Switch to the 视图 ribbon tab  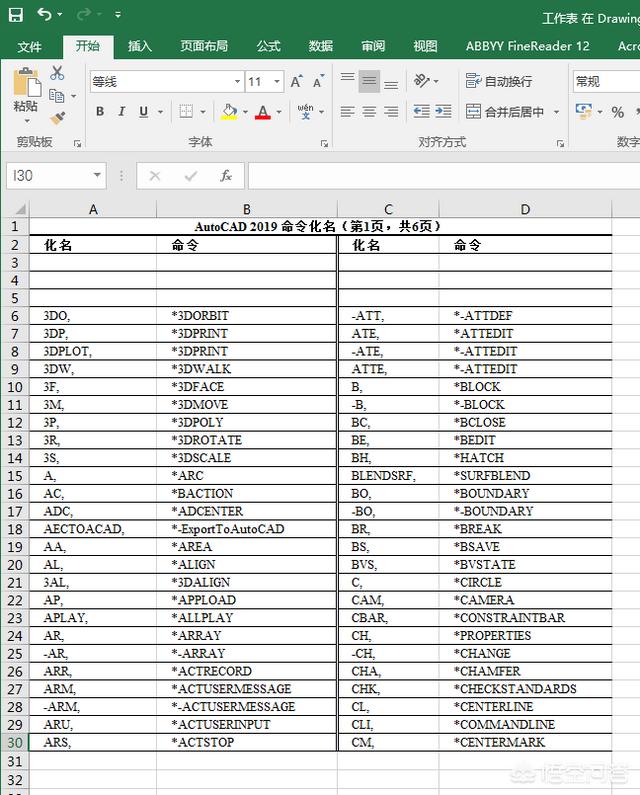click(425, 46)
